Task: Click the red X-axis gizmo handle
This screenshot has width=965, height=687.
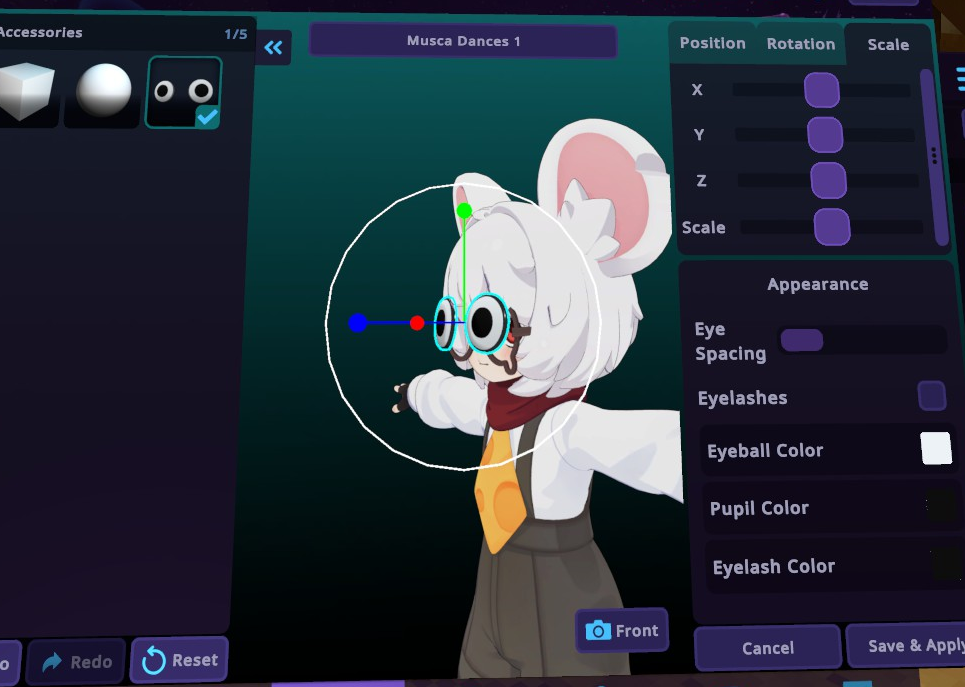Action: pyautogui.click(x=417, y=323)
